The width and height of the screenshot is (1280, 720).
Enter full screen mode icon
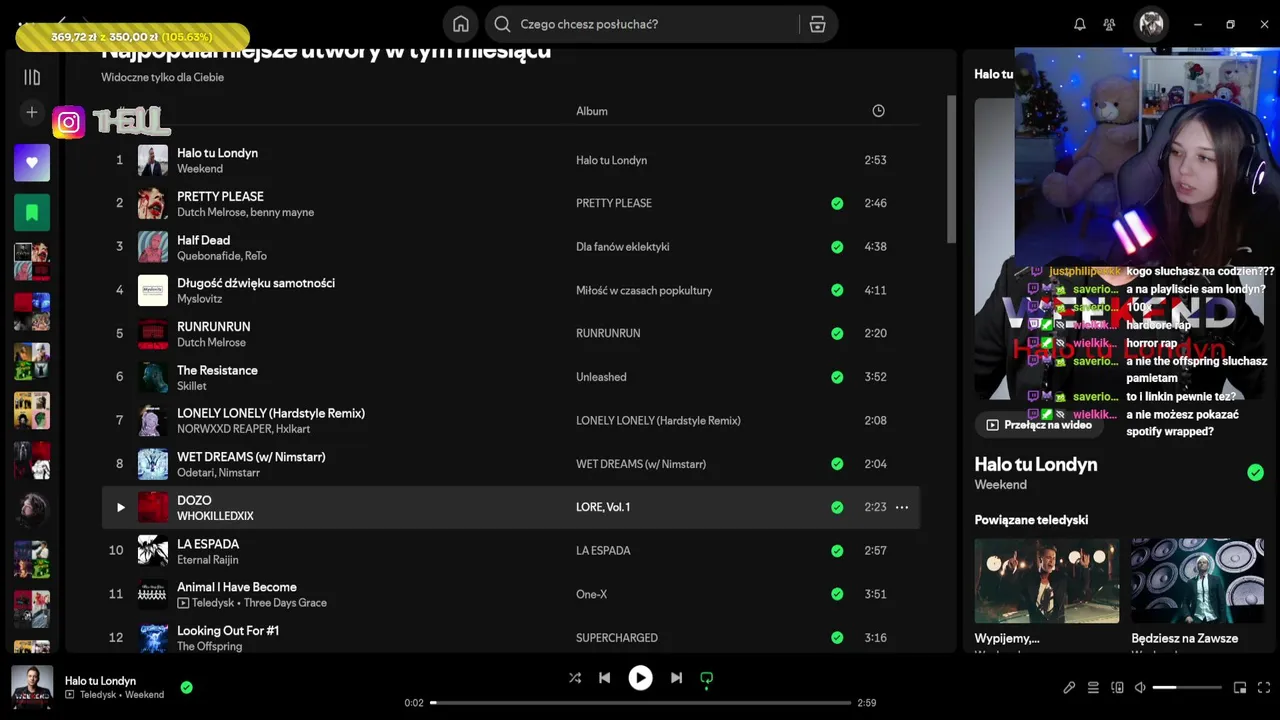click(1264, 688)
